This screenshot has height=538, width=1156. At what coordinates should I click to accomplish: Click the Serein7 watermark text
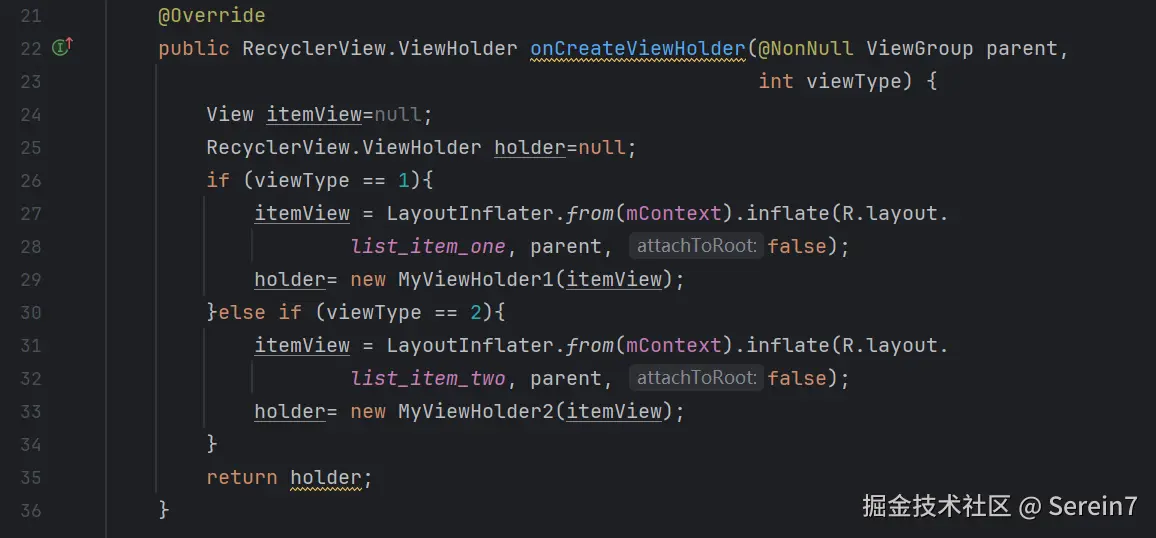tap(1092, 506)
